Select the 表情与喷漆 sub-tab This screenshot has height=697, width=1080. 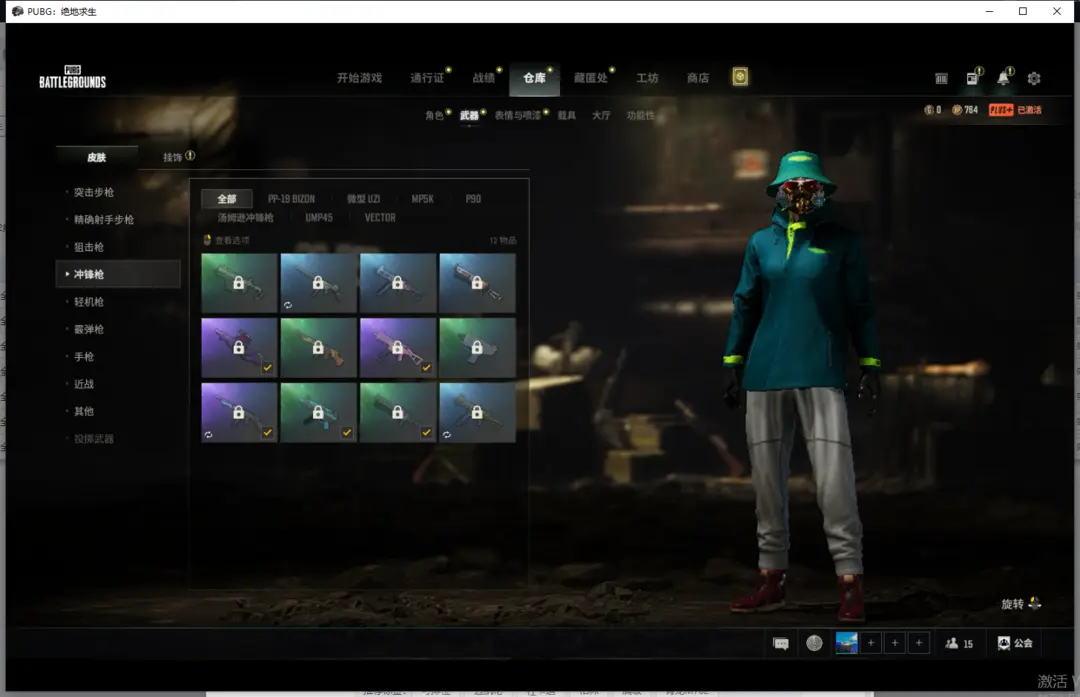pyautogui.click(x=518, y=115)
